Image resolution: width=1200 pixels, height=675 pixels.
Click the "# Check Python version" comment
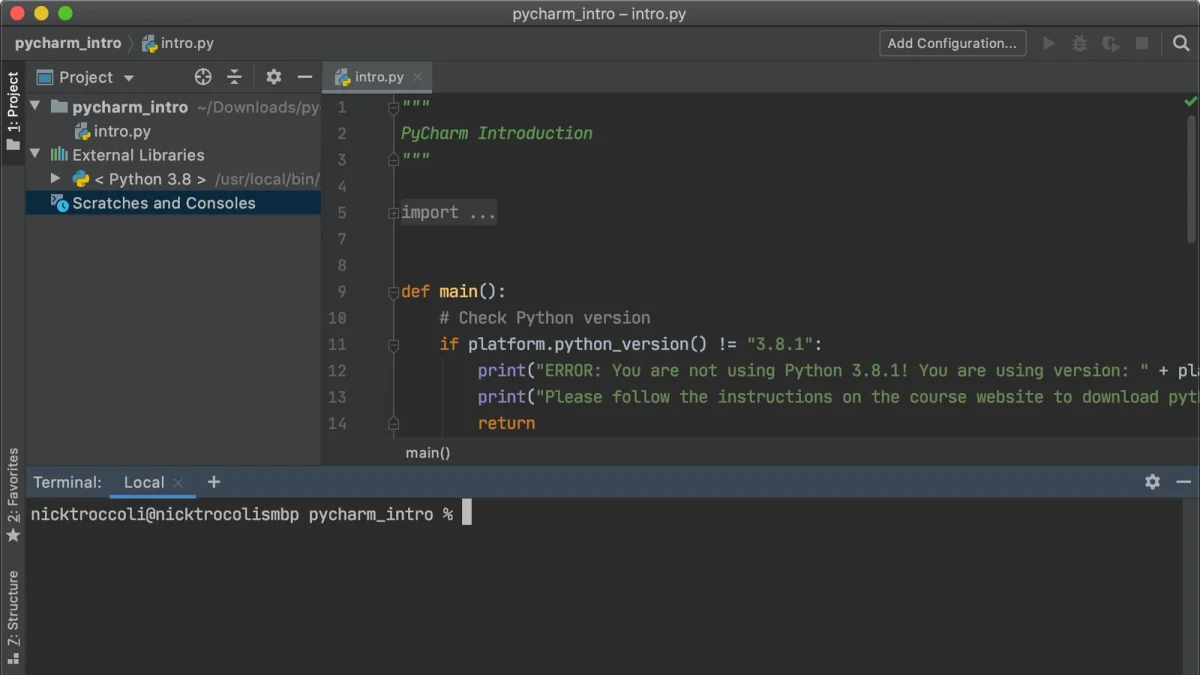tap(545, 318)
